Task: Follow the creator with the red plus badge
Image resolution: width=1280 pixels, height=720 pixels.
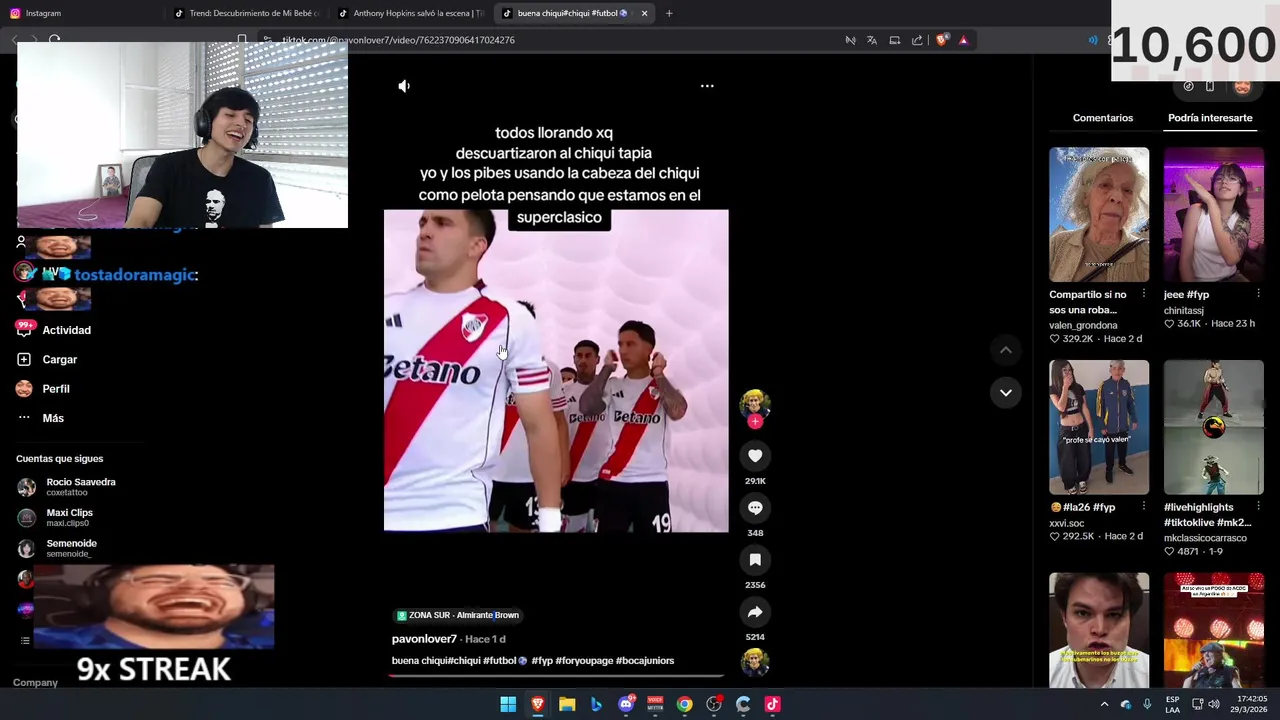Action: coord(755,421)
